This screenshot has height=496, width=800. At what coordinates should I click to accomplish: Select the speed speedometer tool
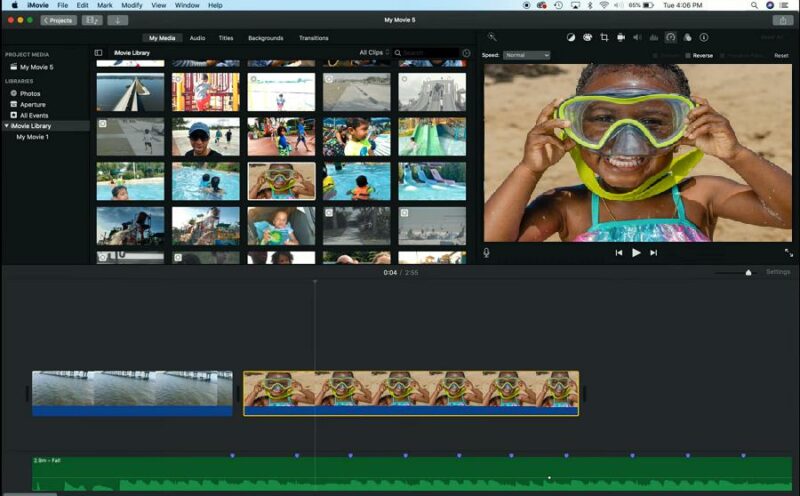click(x=670, y=37)
